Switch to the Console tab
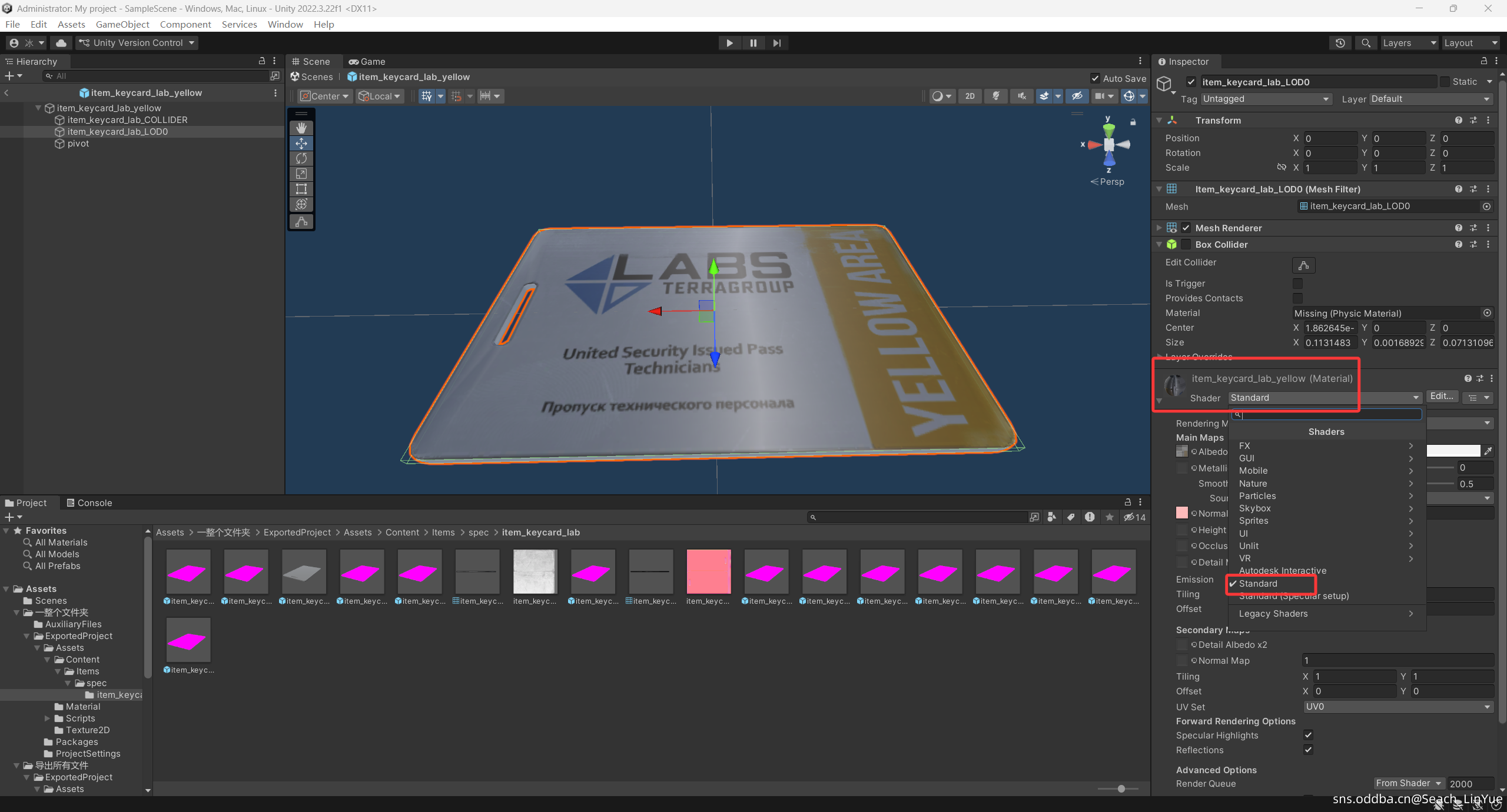Image resolution: width=1507 pixels, height=812 pixels. [89, 502]
